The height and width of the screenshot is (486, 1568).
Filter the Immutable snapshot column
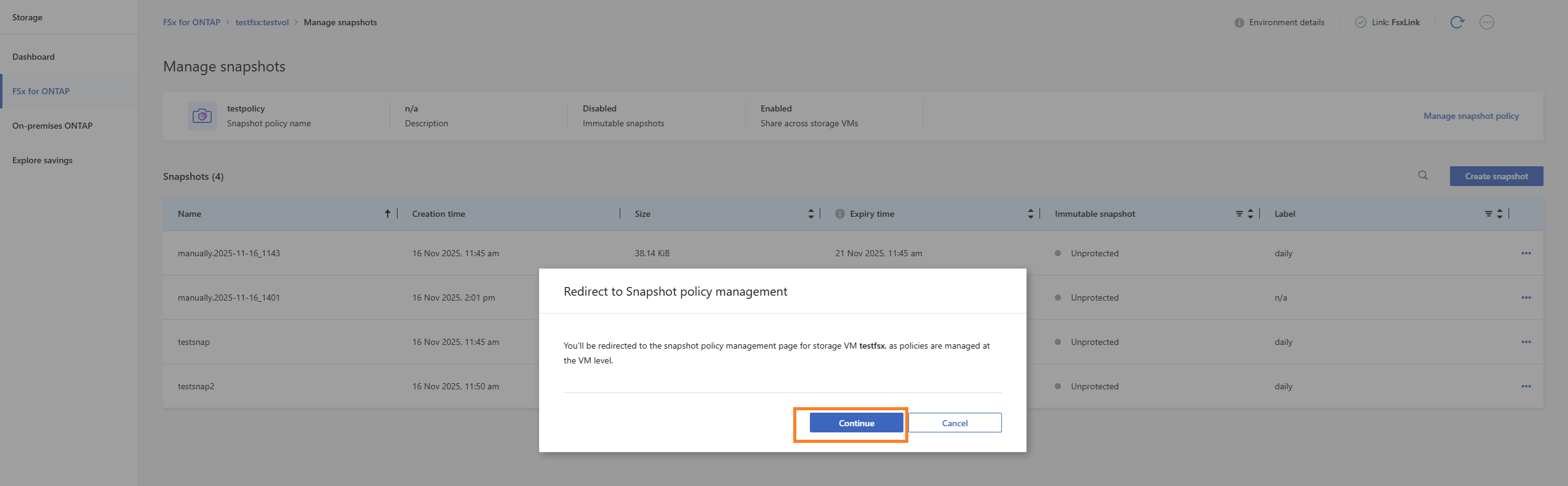pos(1239,214)
